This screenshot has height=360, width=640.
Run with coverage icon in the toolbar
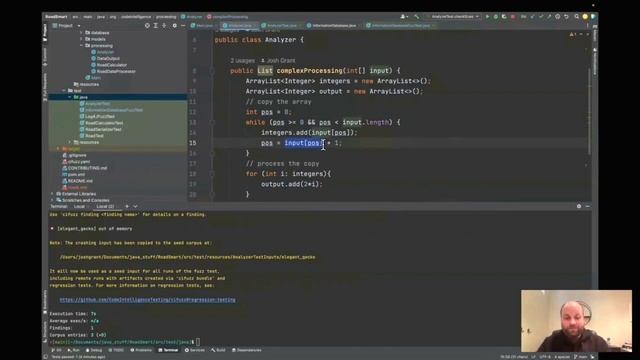pyautogui.click(x=504, y=17)
